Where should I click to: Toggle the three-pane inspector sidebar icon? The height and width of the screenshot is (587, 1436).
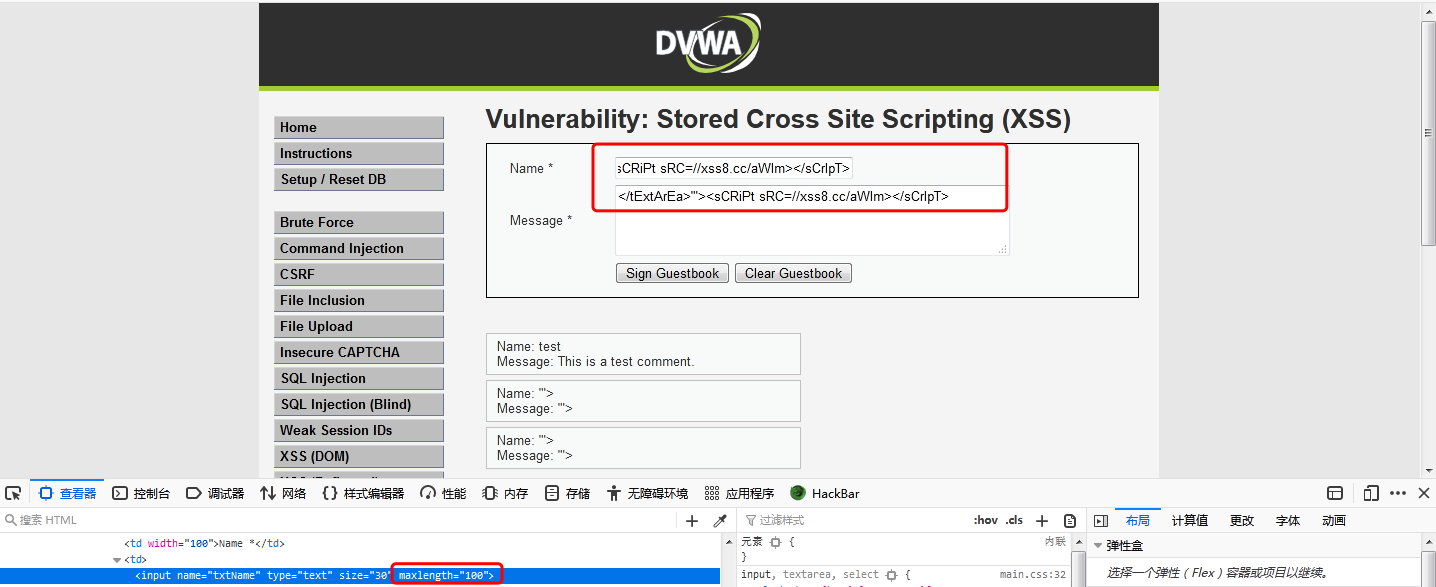tap(1100, 520)
